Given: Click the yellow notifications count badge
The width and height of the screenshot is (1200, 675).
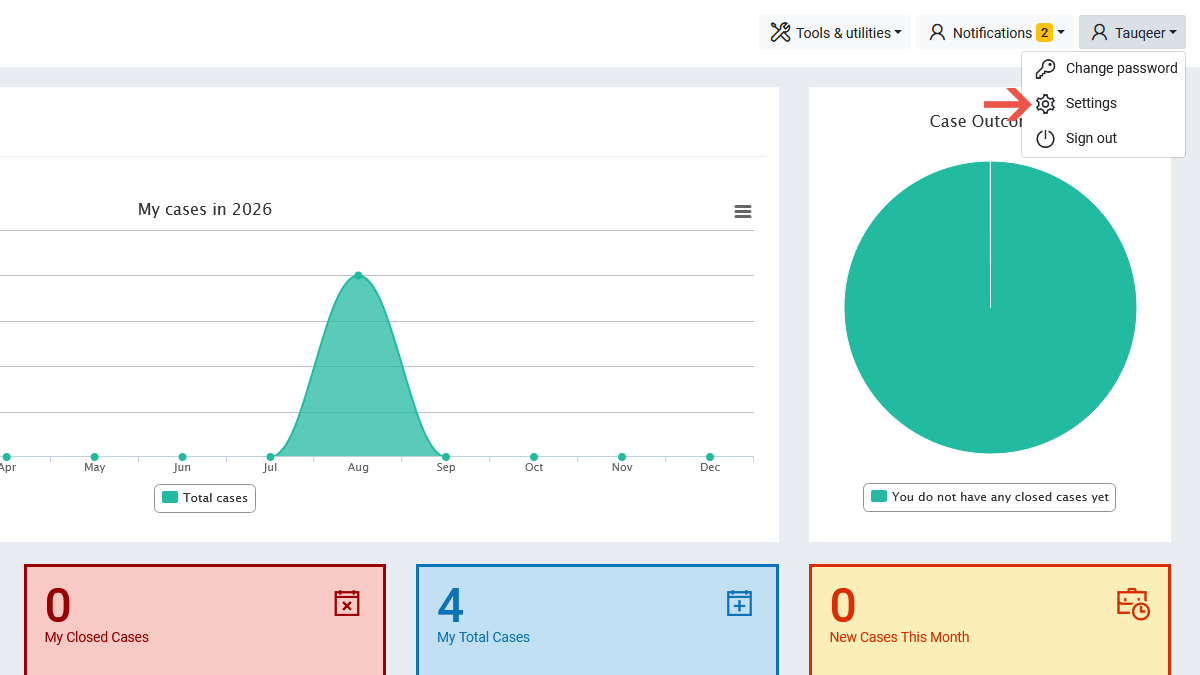Looking at the screenshot, I should pyautogui.click(x=1044, y=33).
